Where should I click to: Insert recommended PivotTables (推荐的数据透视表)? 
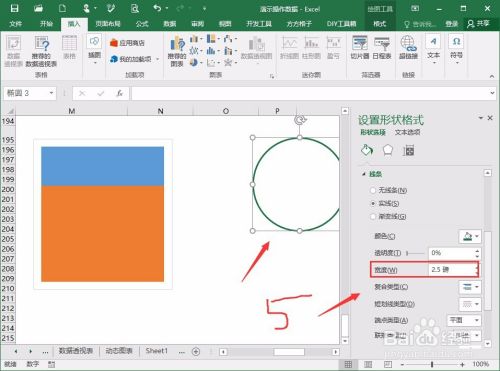tap(41, 51)
